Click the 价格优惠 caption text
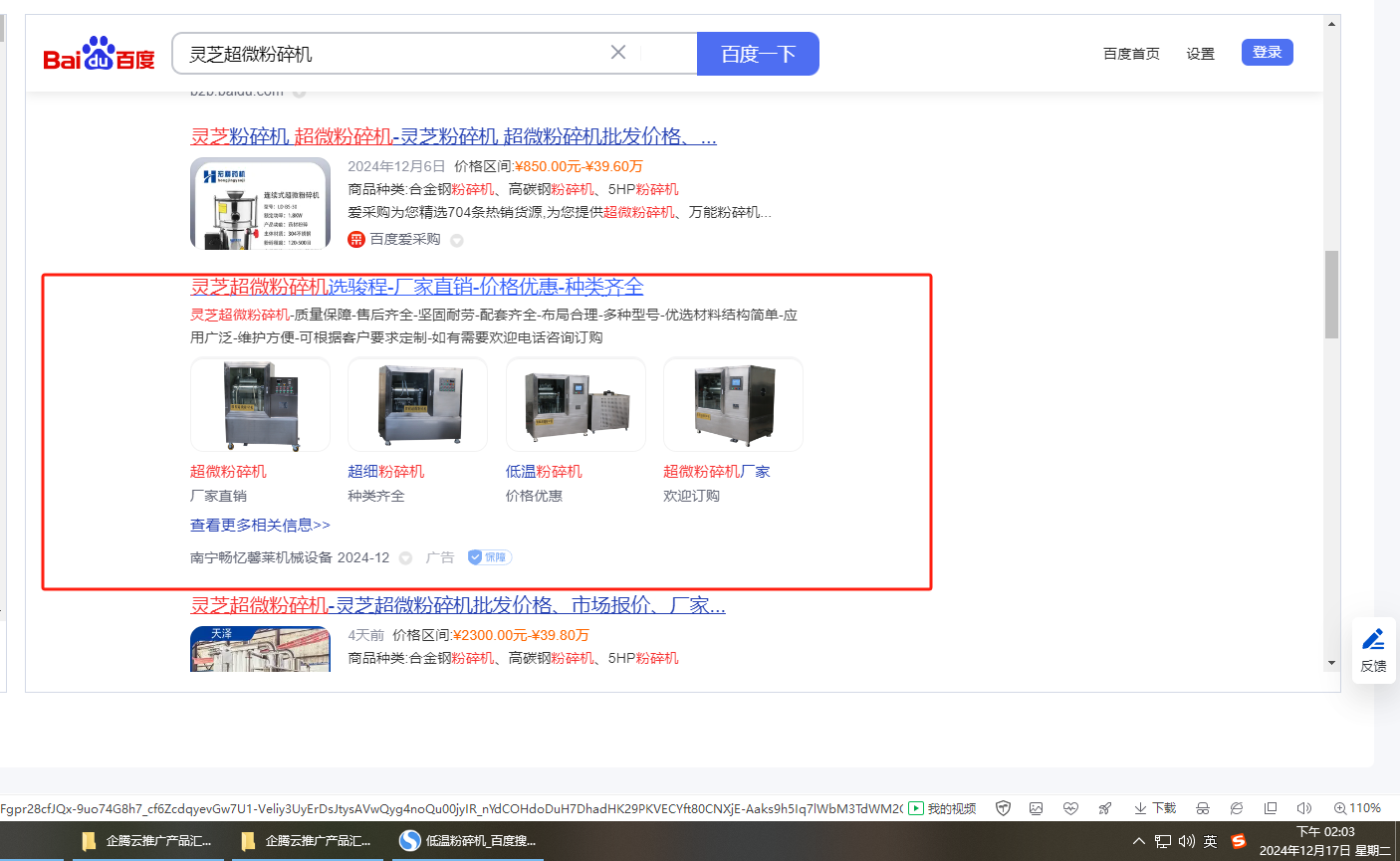 (535, 496)
